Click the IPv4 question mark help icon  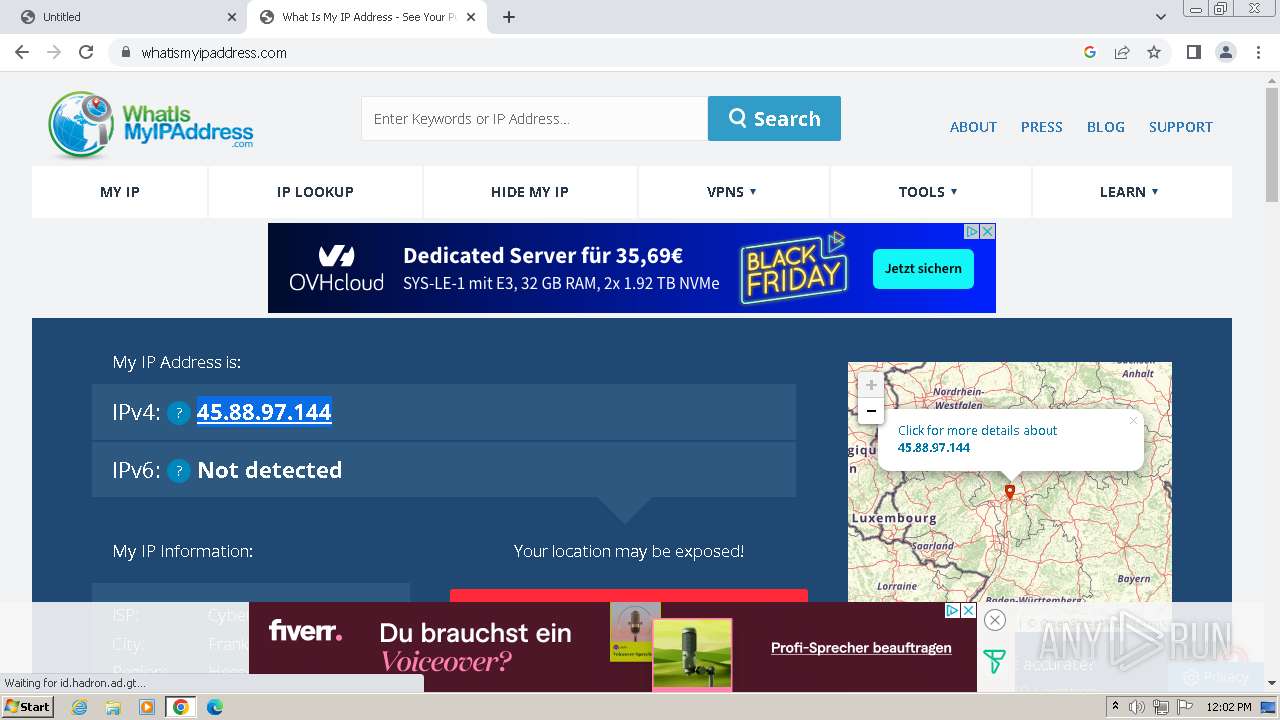(179, 413)
